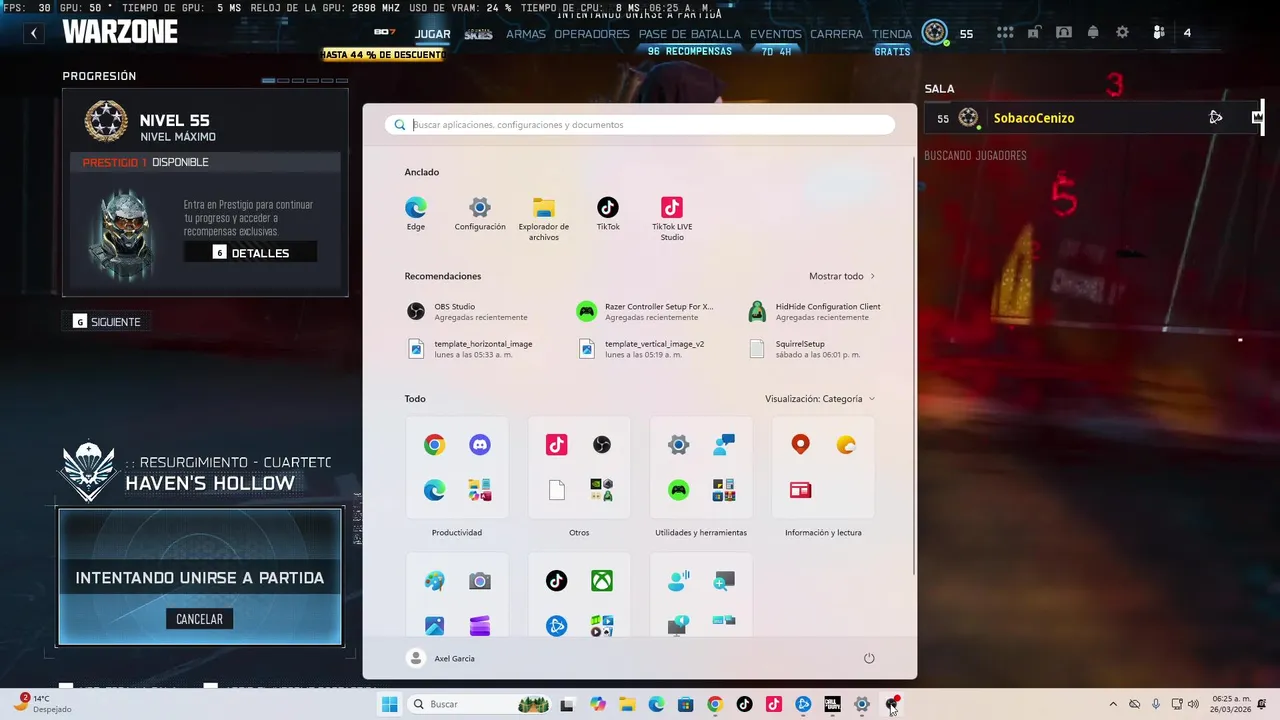This screenshot has height=720, width=1280.
Task: Click Warzone back arrow icon
Action: click(x=34, y=33)
